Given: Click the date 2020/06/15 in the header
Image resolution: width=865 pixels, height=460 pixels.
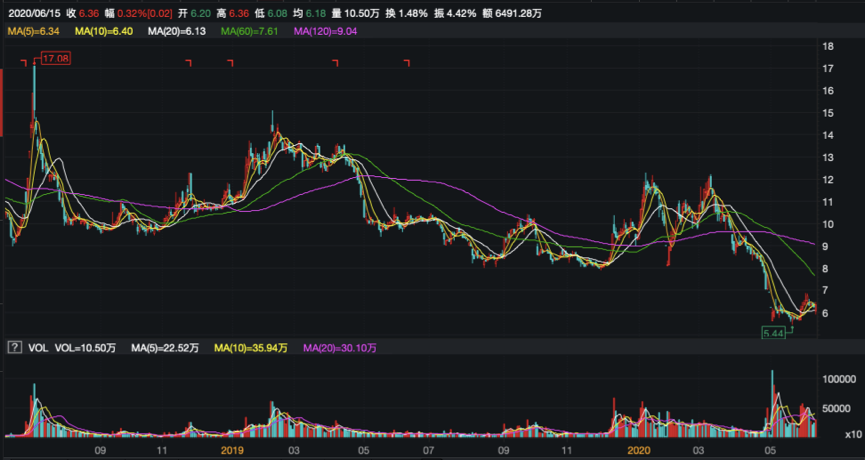Looking at the screenshot, I should pos(37,10).
